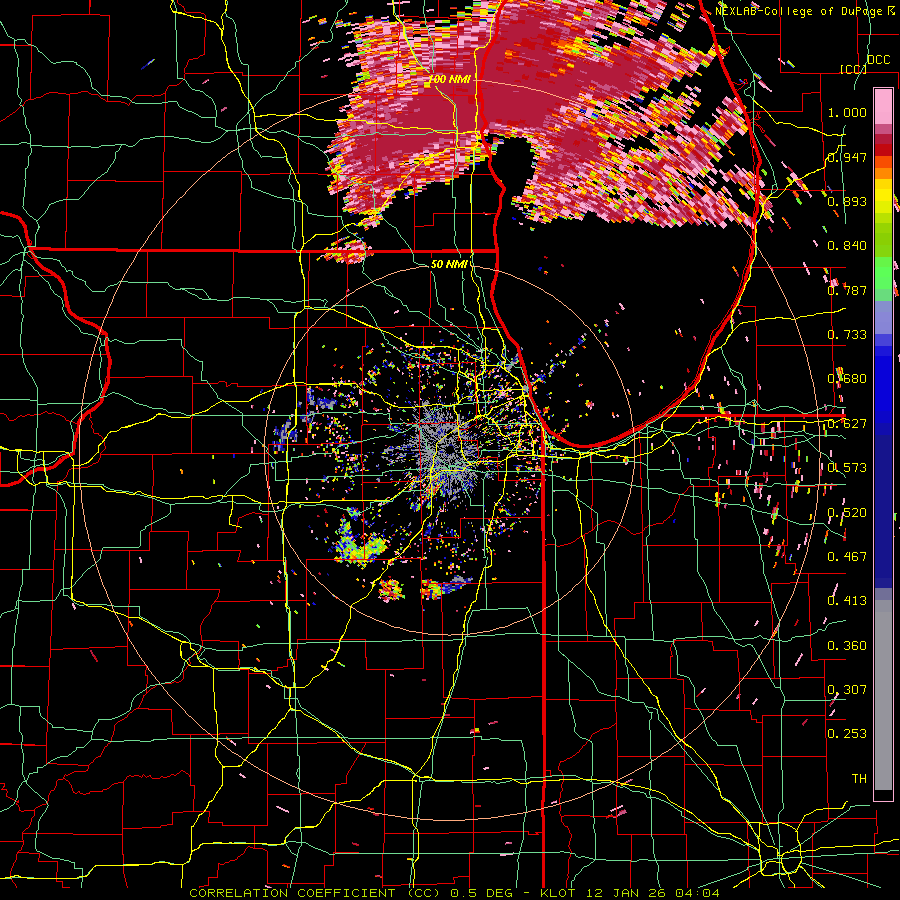Viewport: 900px width, 900px height.
Task: Select the 0.840 scale value
Action: (847, 246)
